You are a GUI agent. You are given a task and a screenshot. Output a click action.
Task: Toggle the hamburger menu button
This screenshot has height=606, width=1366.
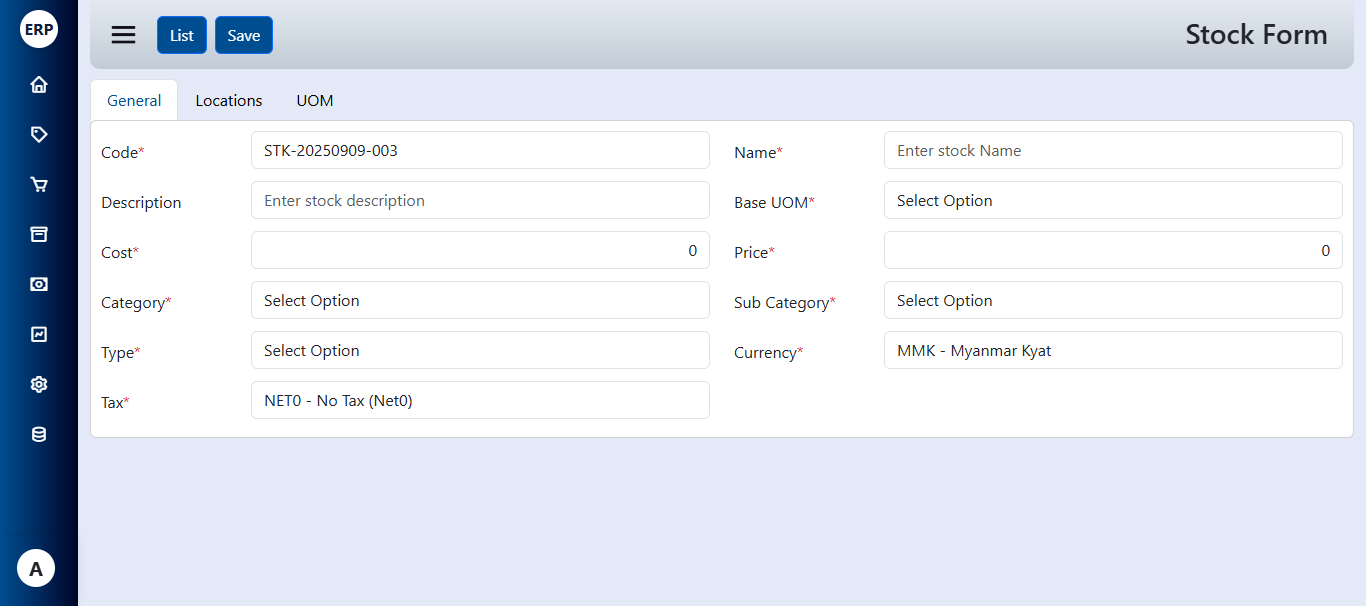coord(123,35)
